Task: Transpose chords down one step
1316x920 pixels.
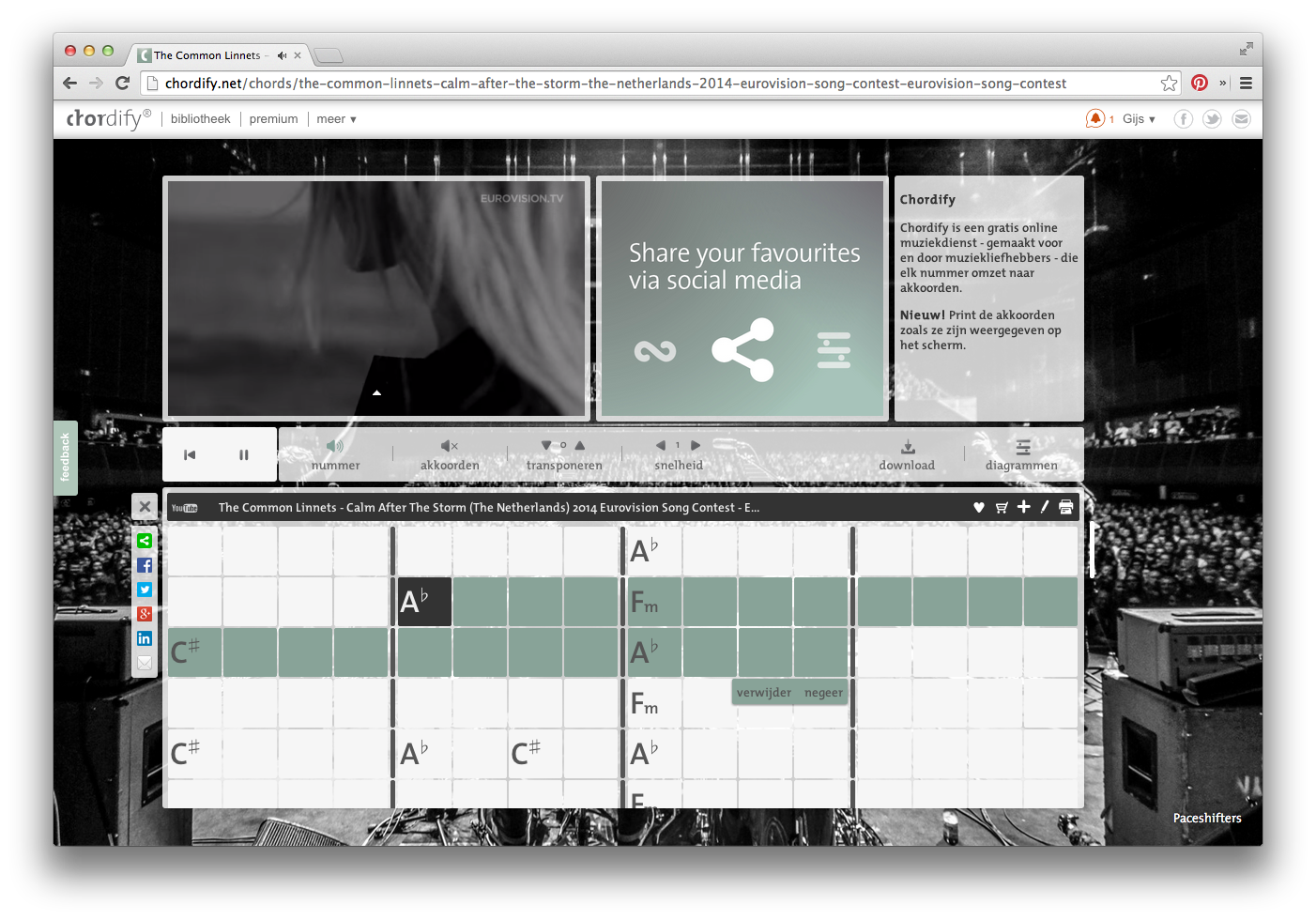Action: coord(546,445)
